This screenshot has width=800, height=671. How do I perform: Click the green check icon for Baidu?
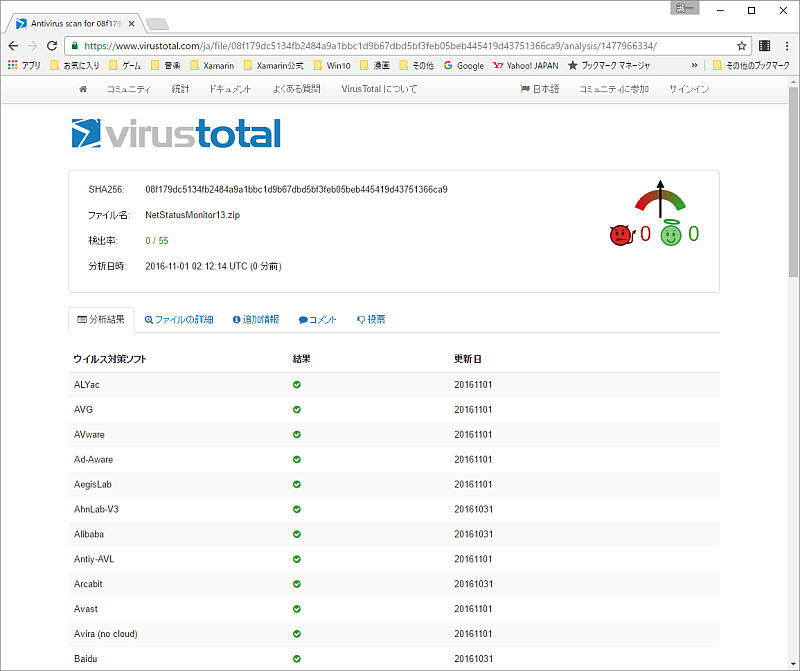[297, 659]
